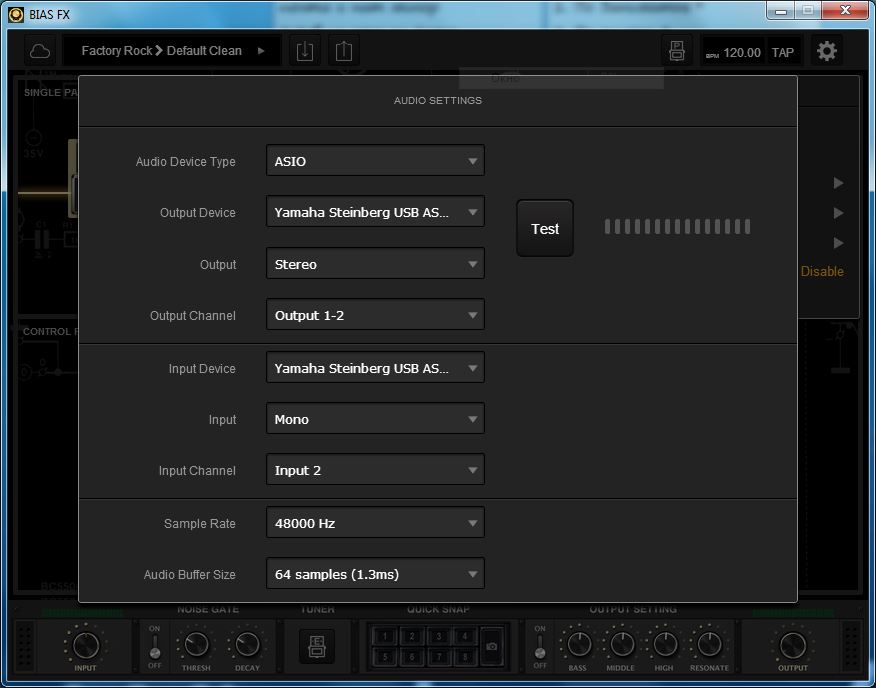Viewport: 876px width, 688px height.
Task: Open the Input Channel dropdown
Action: point(375,469)
